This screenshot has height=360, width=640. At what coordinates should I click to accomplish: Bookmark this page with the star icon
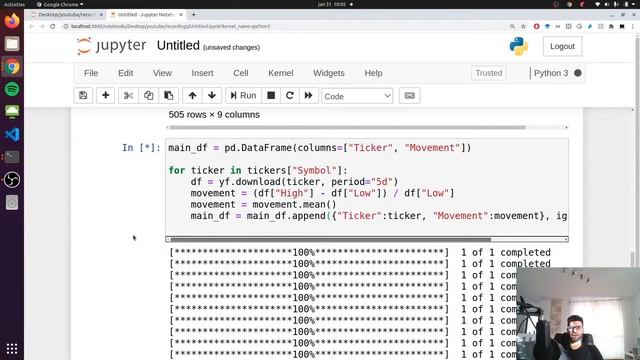523,27
